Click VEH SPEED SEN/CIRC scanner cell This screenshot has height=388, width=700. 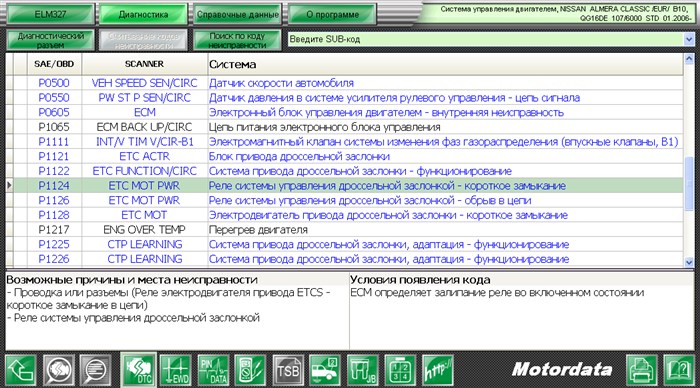click(145, 83)
